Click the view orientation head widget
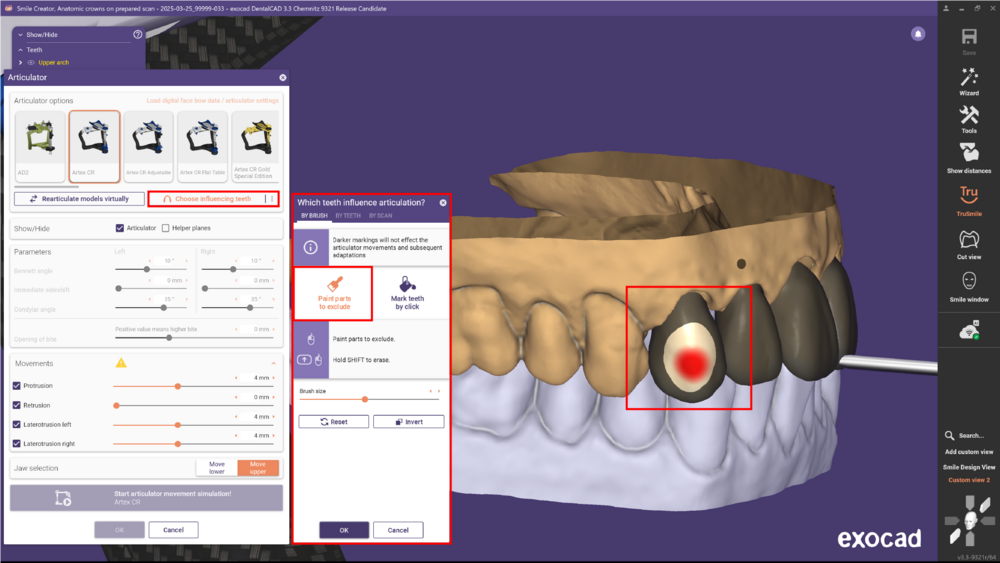This screenshot has height=563, width=1000. tap(970, 521)
